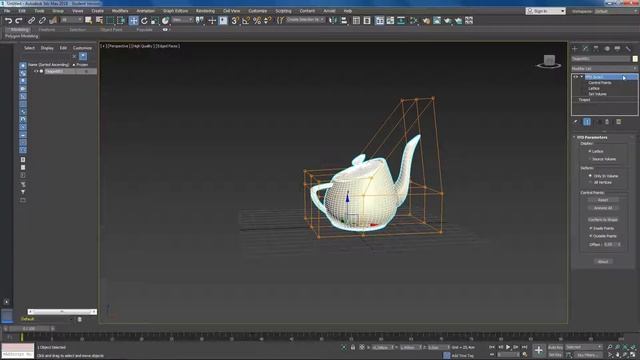Click the Conform to Shape button
This screenshot has height=360, width=640.
(x=603, y=220)
